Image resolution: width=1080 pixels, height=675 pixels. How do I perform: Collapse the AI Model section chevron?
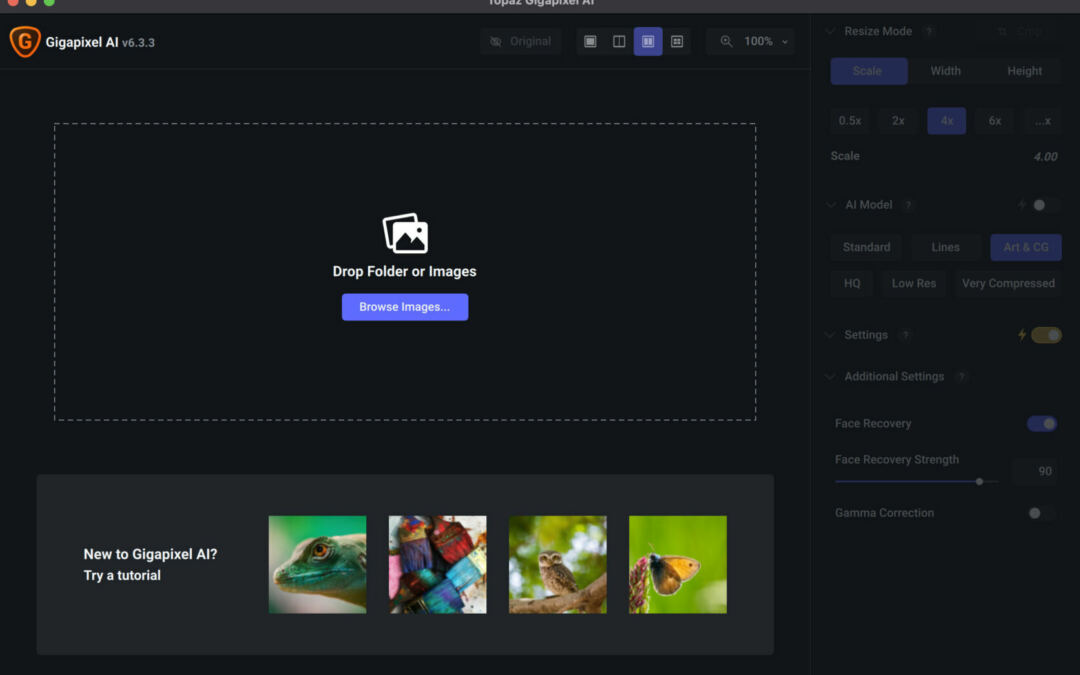point(830,205)
